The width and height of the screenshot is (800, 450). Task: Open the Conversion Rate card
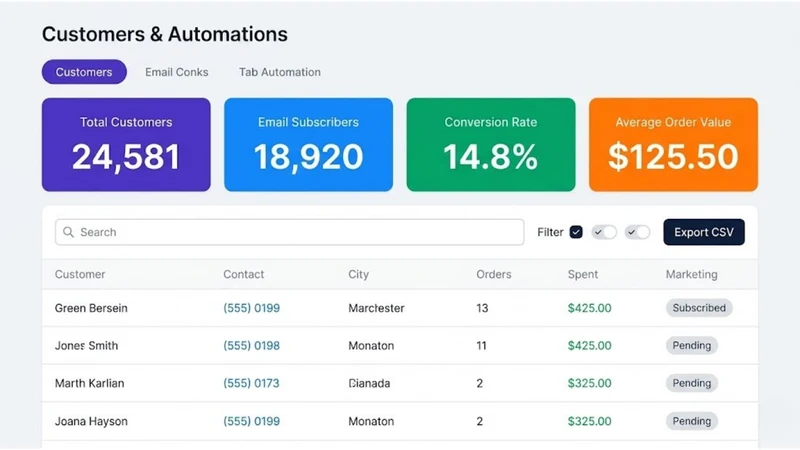point(491,145)
